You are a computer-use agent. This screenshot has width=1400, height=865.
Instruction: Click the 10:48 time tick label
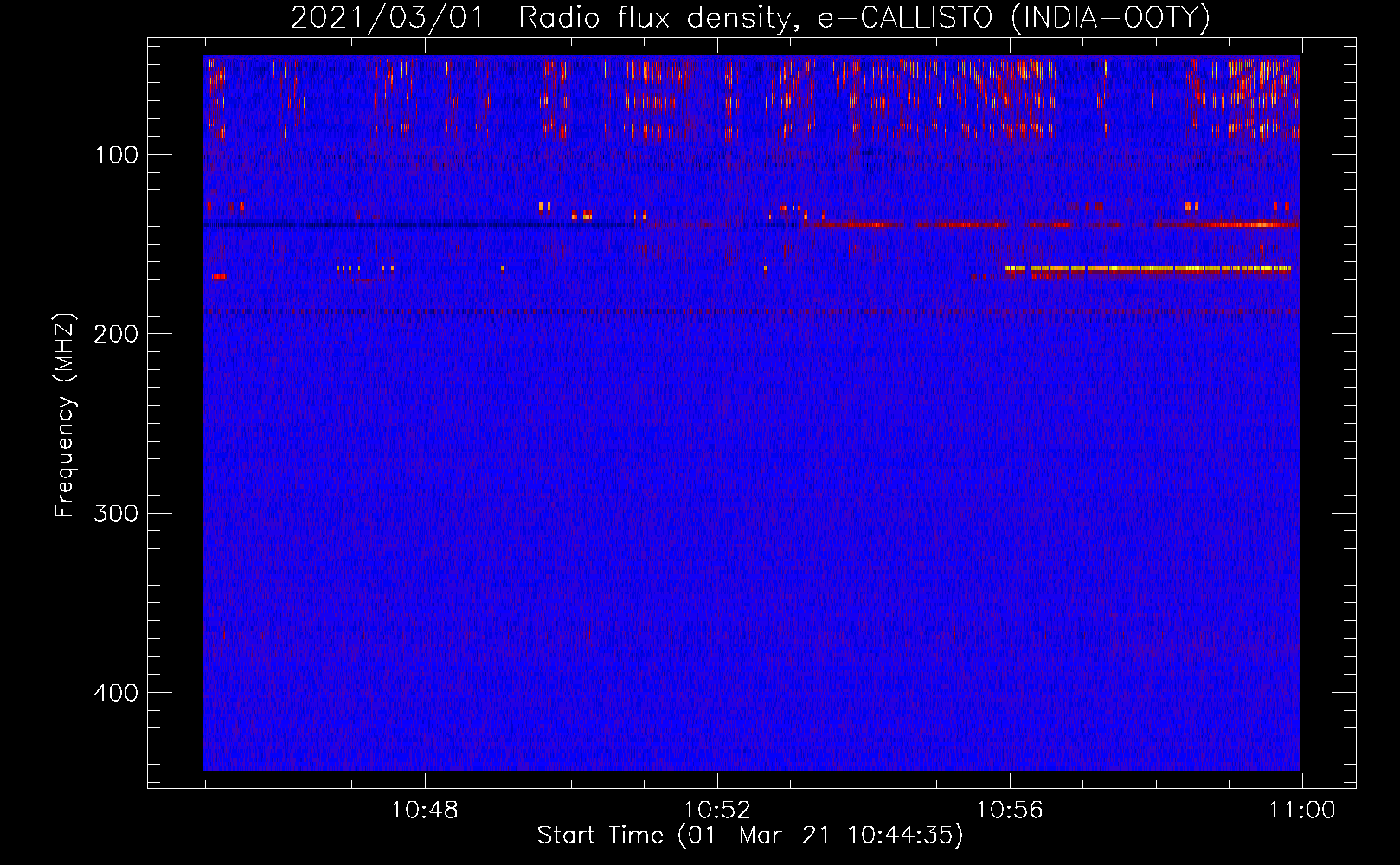tap(424, 811)
